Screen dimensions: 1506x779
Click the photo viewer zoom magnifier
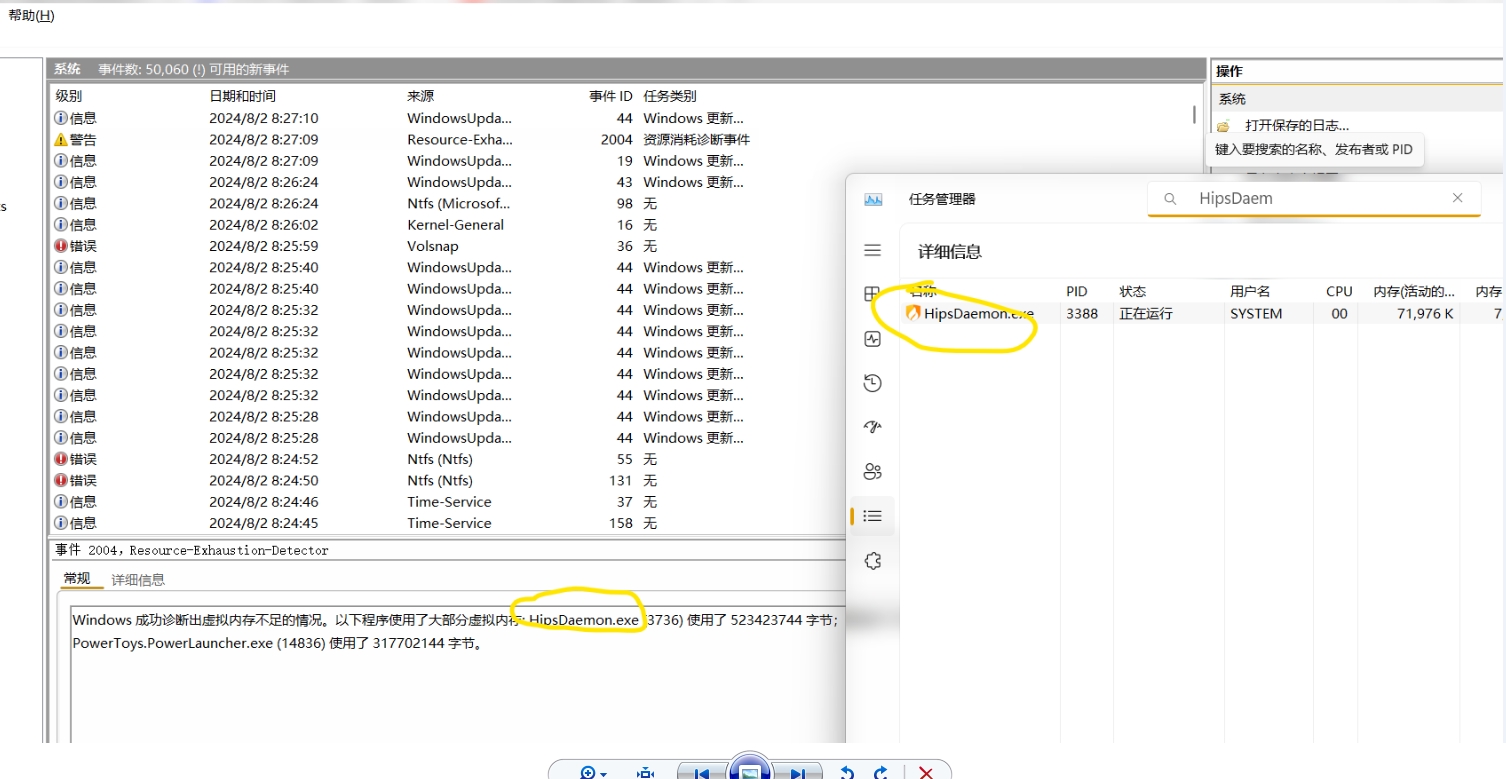[x=588, y=772]
